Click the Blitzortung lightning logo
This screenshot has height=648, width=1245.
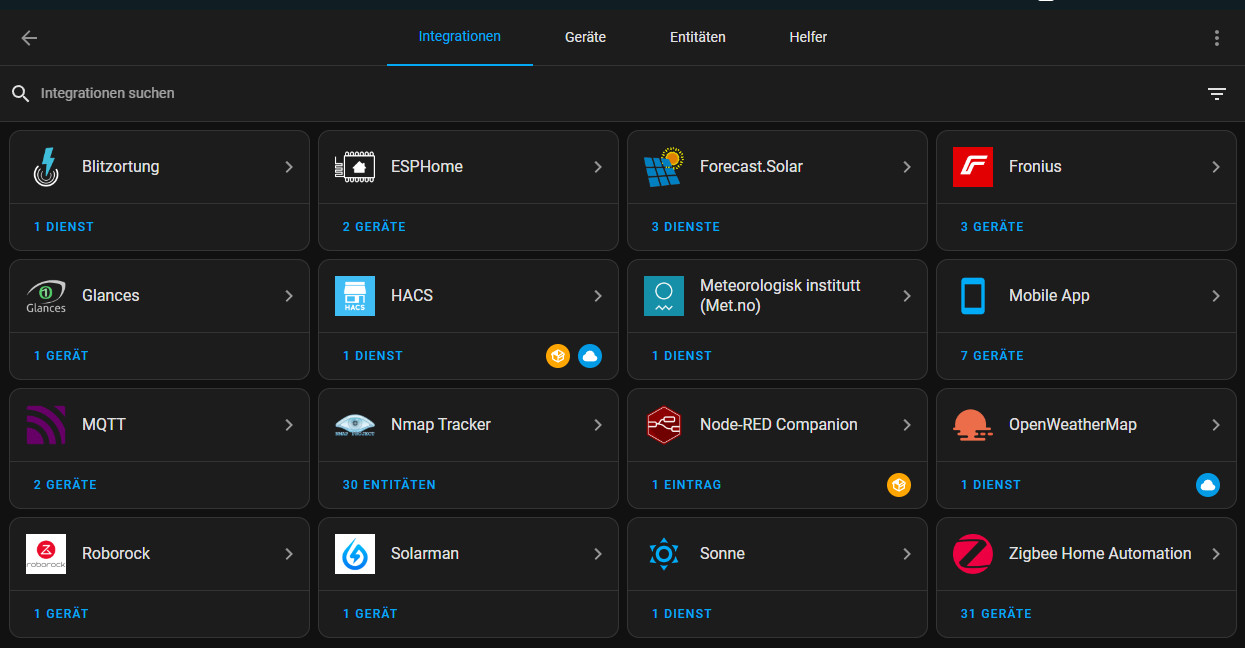pos(46,167)
